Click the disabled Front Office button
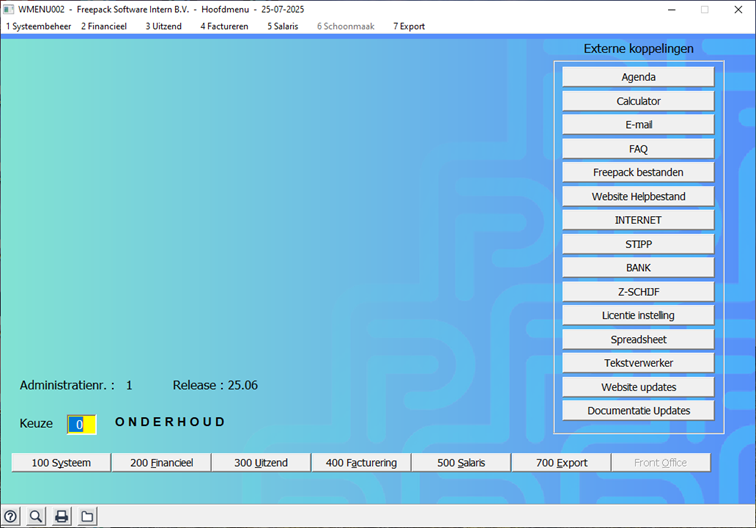The image size is (756, 528). (661, 463)
